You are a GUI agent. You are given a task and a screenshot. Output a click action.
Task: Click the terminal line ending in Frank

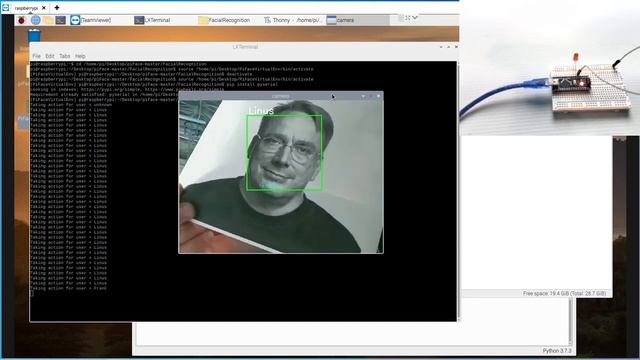pyautogui.click(x=68, y=288)
